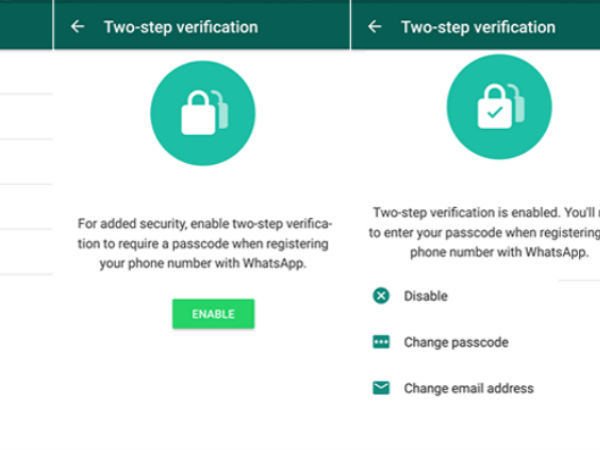The width and height of the screenshot is (600, 450).
Task: Click the envelope icon for email
Action: point(381,388)
